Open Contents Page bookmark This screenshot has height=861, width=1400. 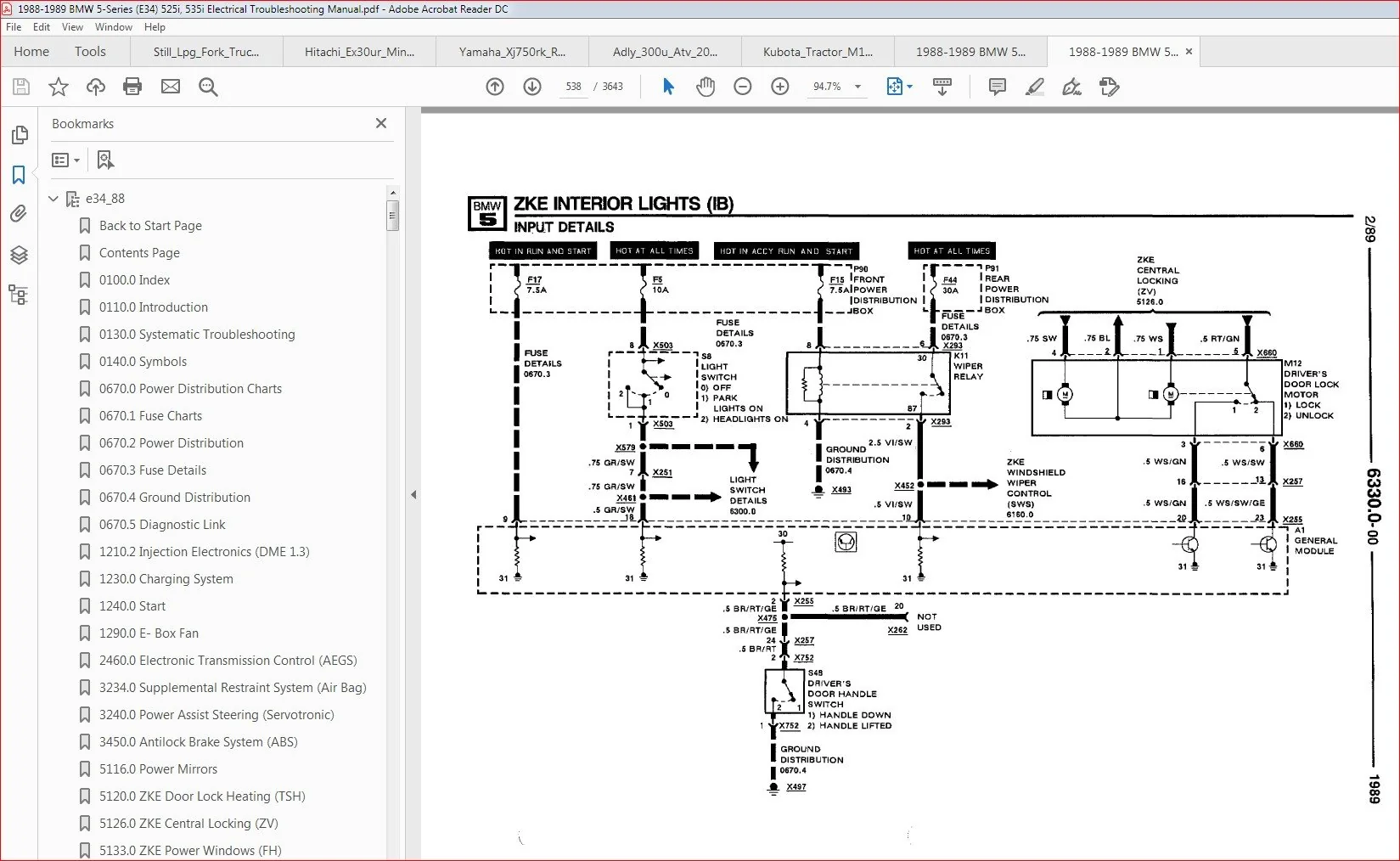pyautogui.click(x=139, y=253)
